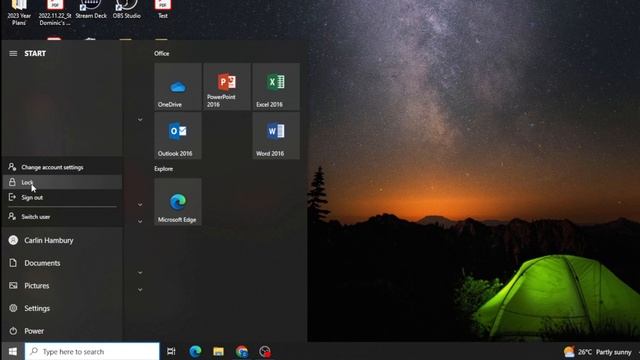The height and width of the screenshot is (360, 640).
Task: Open the OneDrive tile
Action: 178,87
